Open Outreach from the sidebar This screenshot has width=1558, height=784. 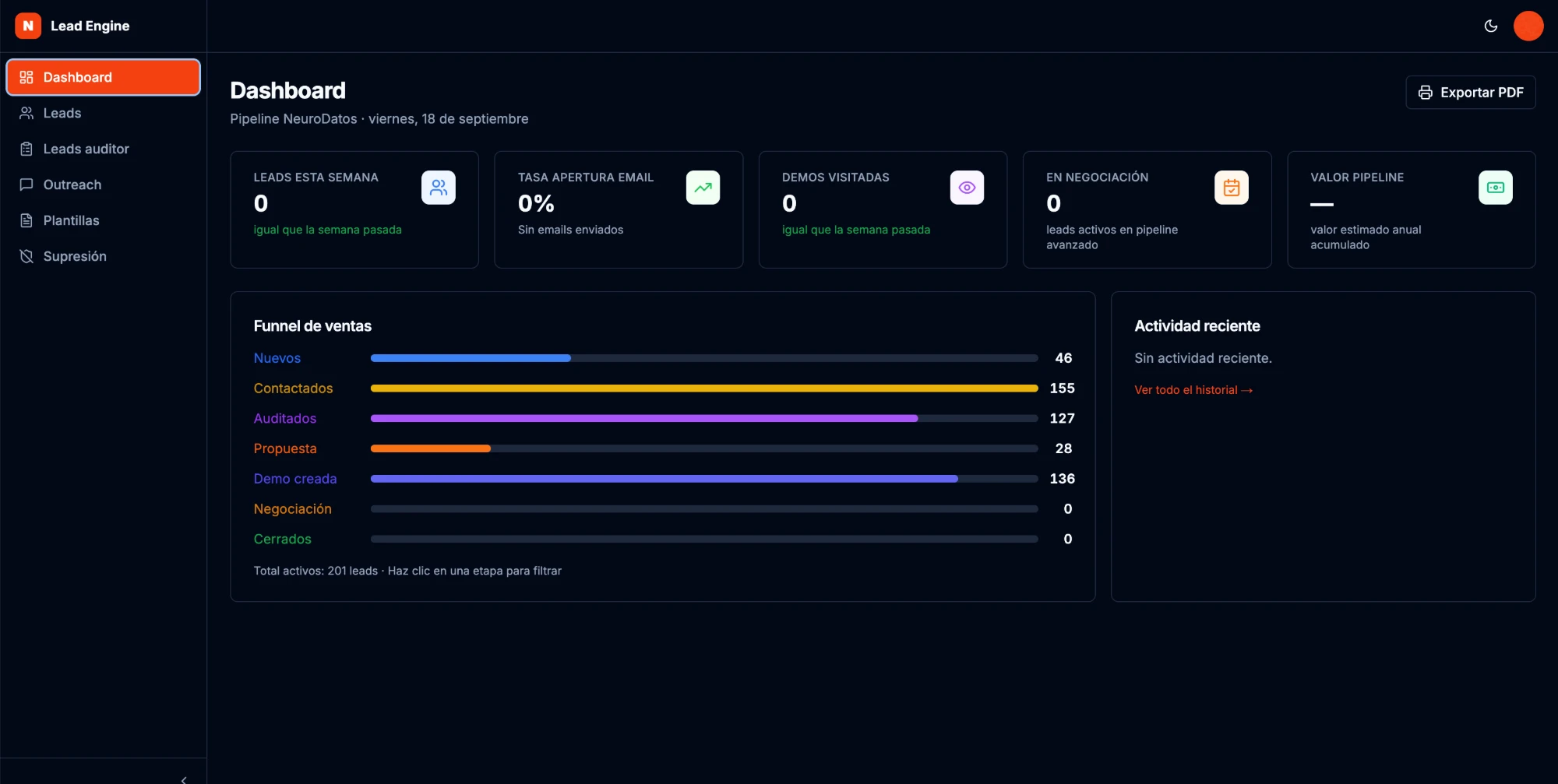(x=104, y=185)
